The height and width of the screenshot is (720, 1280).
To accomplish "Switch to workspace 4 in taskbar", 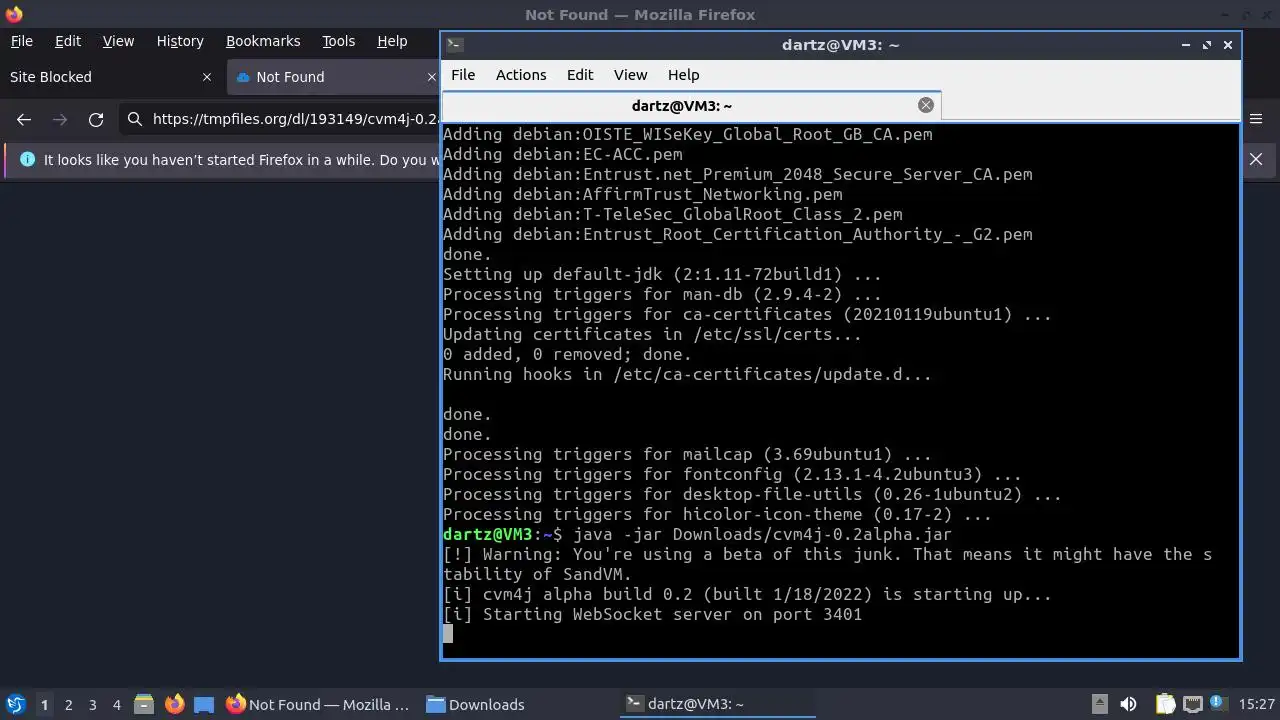I will (x=116, y=704).
